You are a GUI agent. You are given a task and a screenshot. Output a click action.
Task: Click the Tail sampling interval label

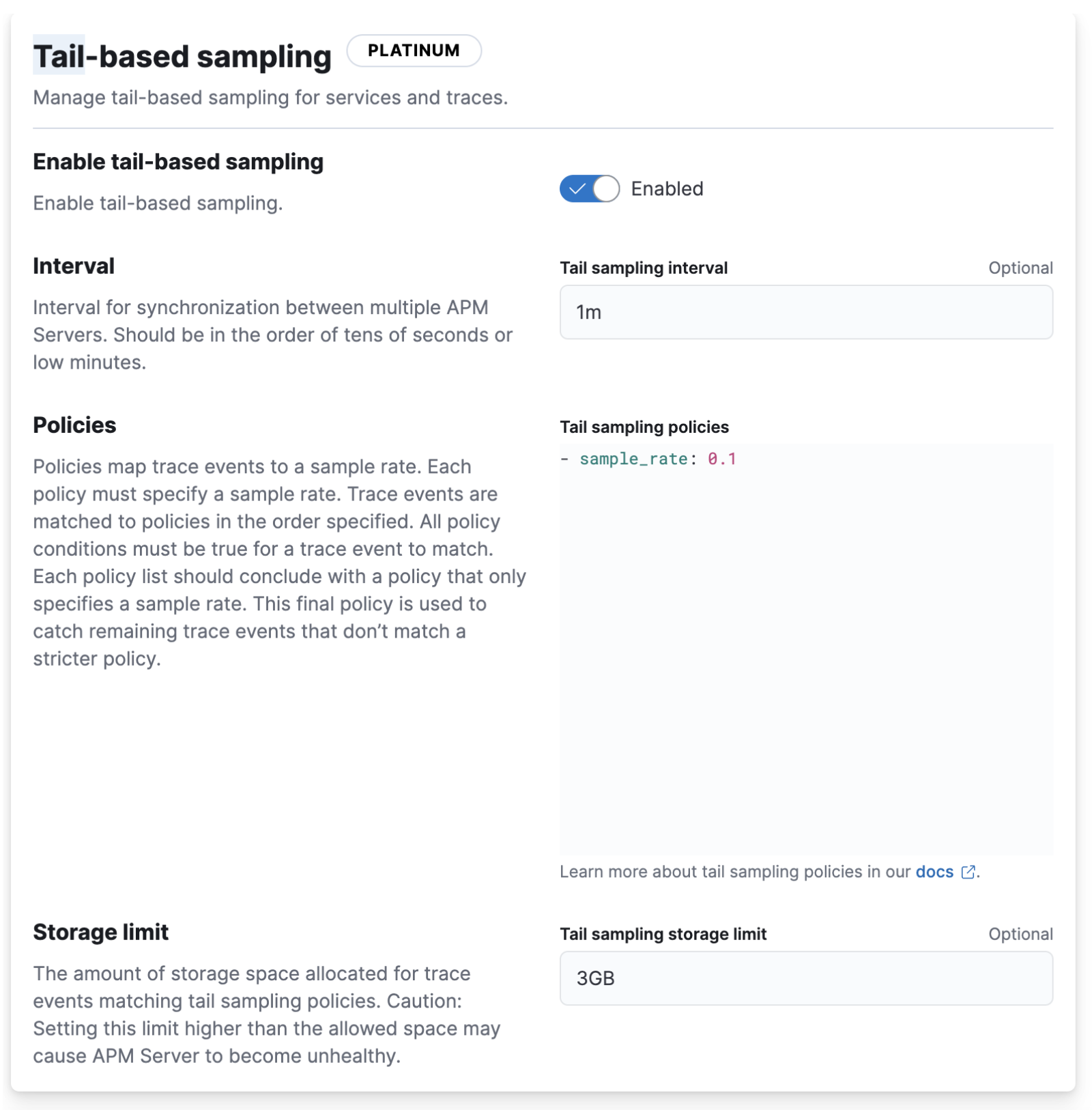tap(644, 268)
